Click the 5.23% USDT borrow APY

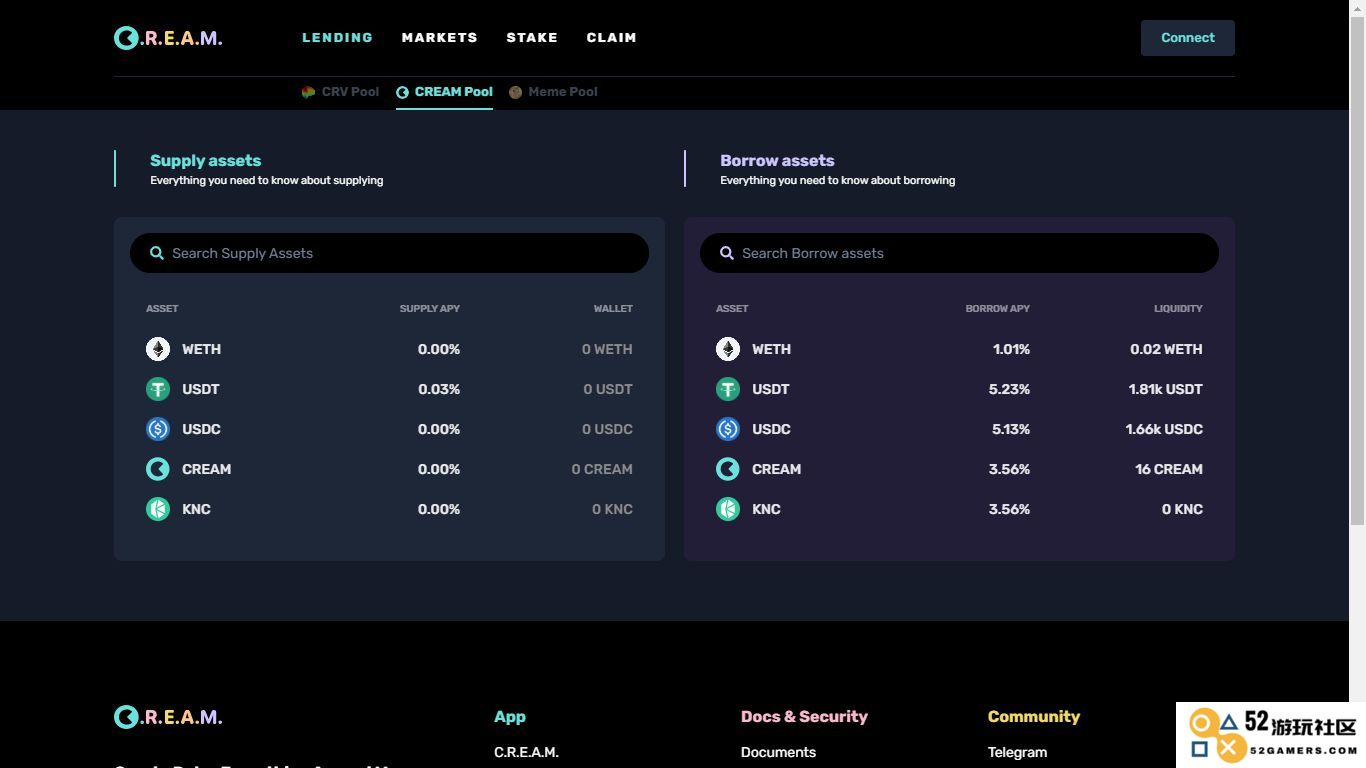pos(1009,389)
